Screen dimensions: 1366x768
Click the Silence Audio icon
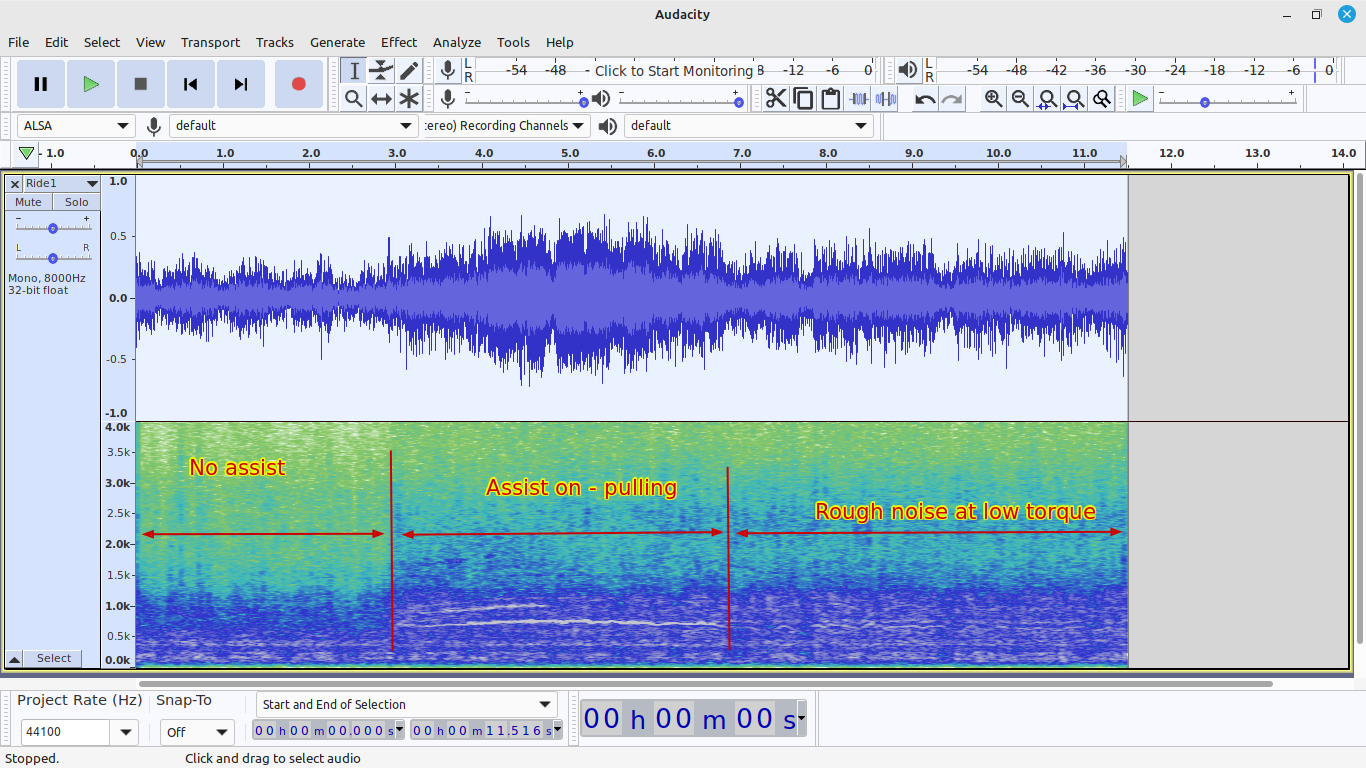[x=886, y=98]
